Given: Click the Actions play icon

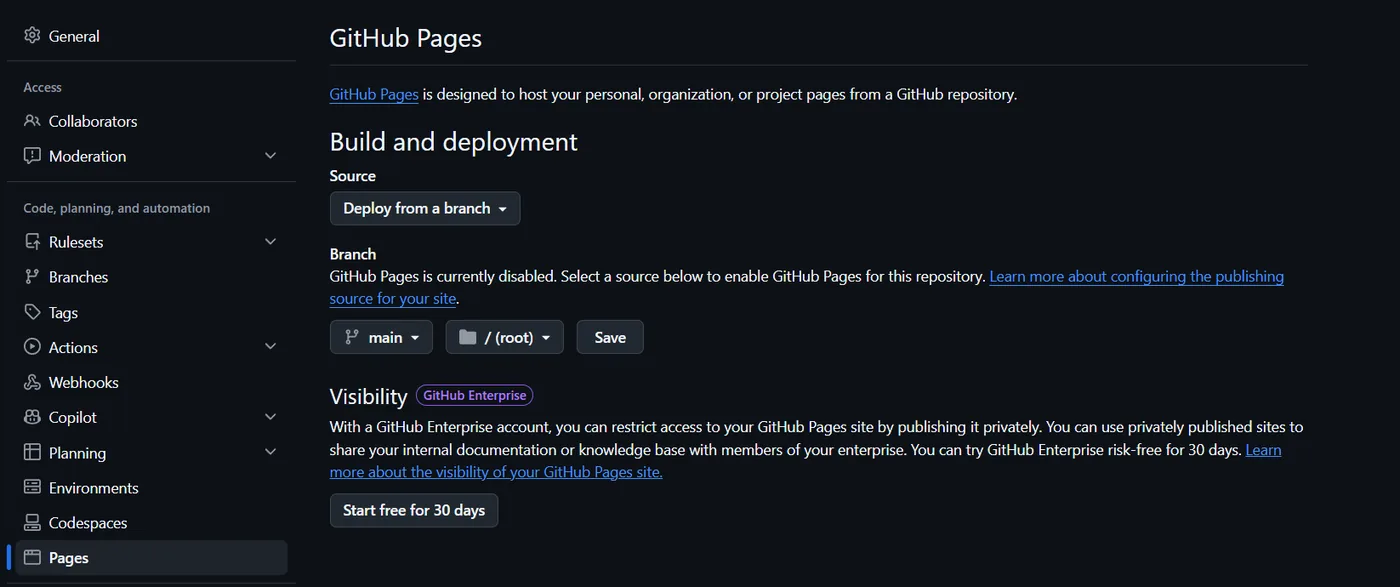Looking at the screenshot, I should (x=32, y=347).
